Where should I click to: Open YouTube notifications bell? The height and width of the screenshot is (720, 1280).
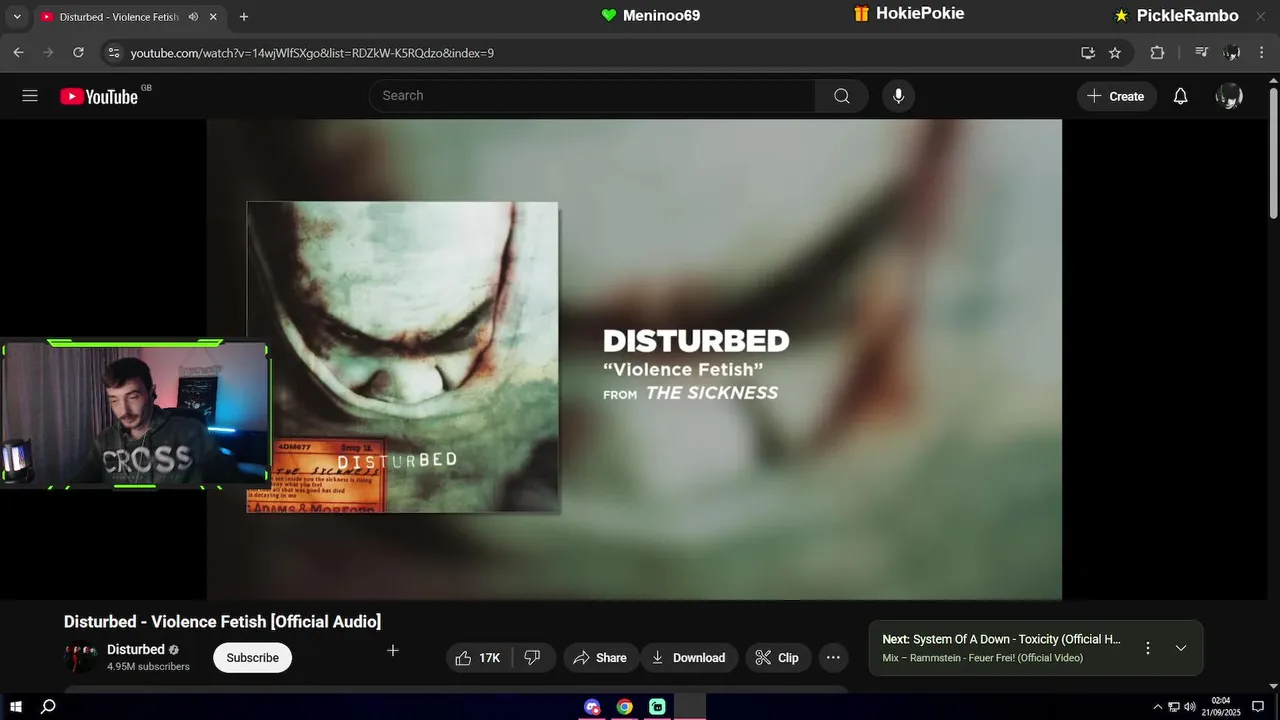pyautogui.click(x=1181, y=96)
